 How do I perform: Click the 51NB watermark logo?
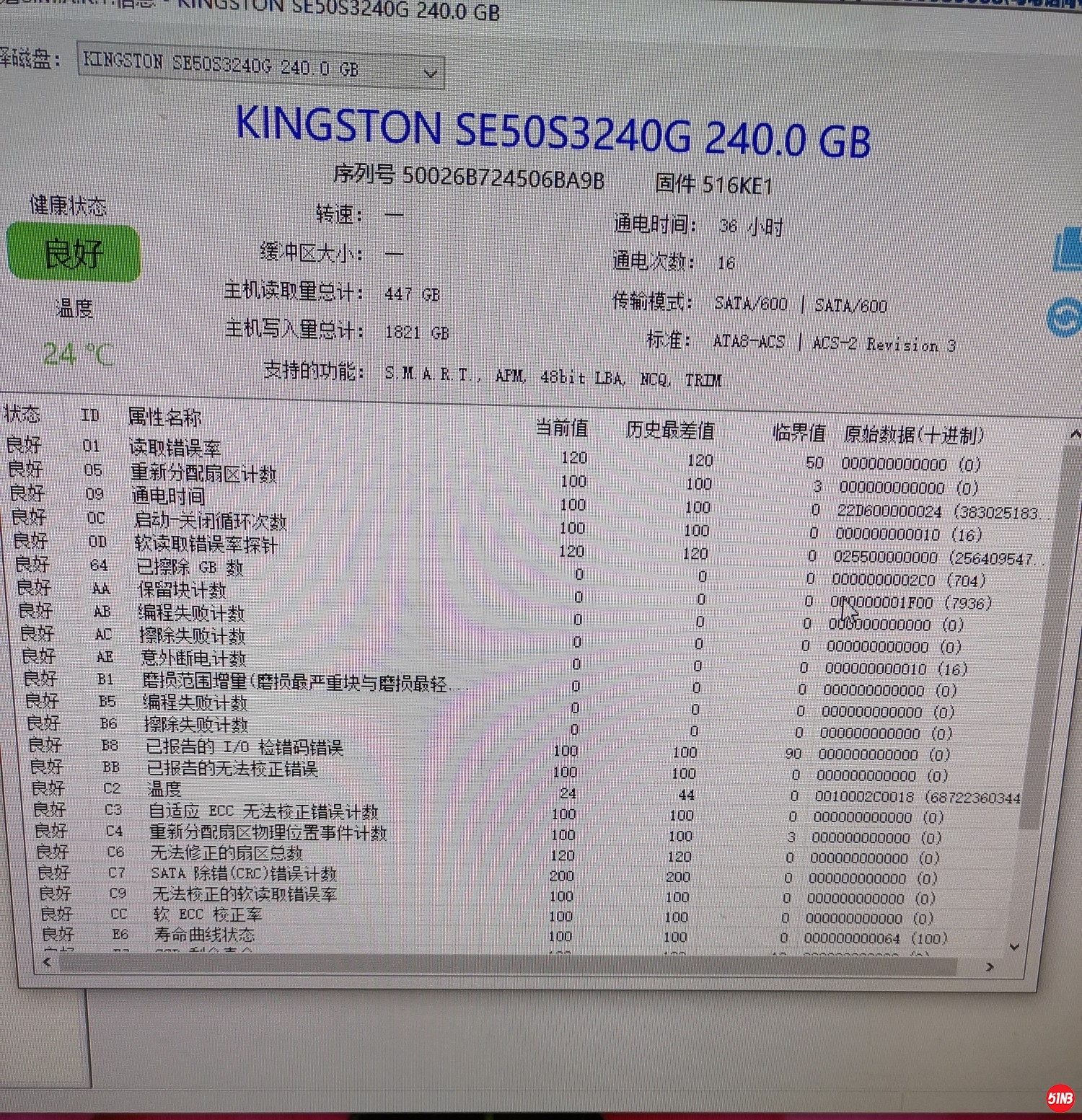tap(1060, 1098)
